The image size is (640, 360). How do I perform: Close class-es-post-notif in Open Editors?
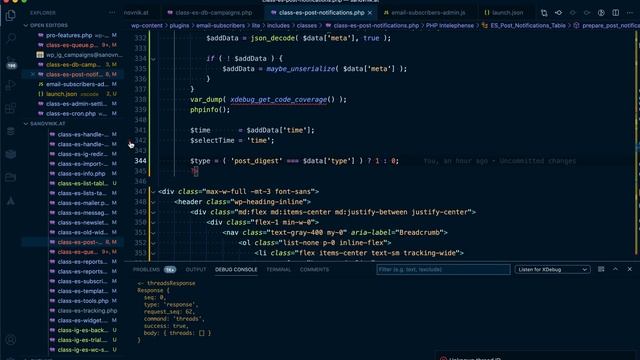(x=33, y=74)
